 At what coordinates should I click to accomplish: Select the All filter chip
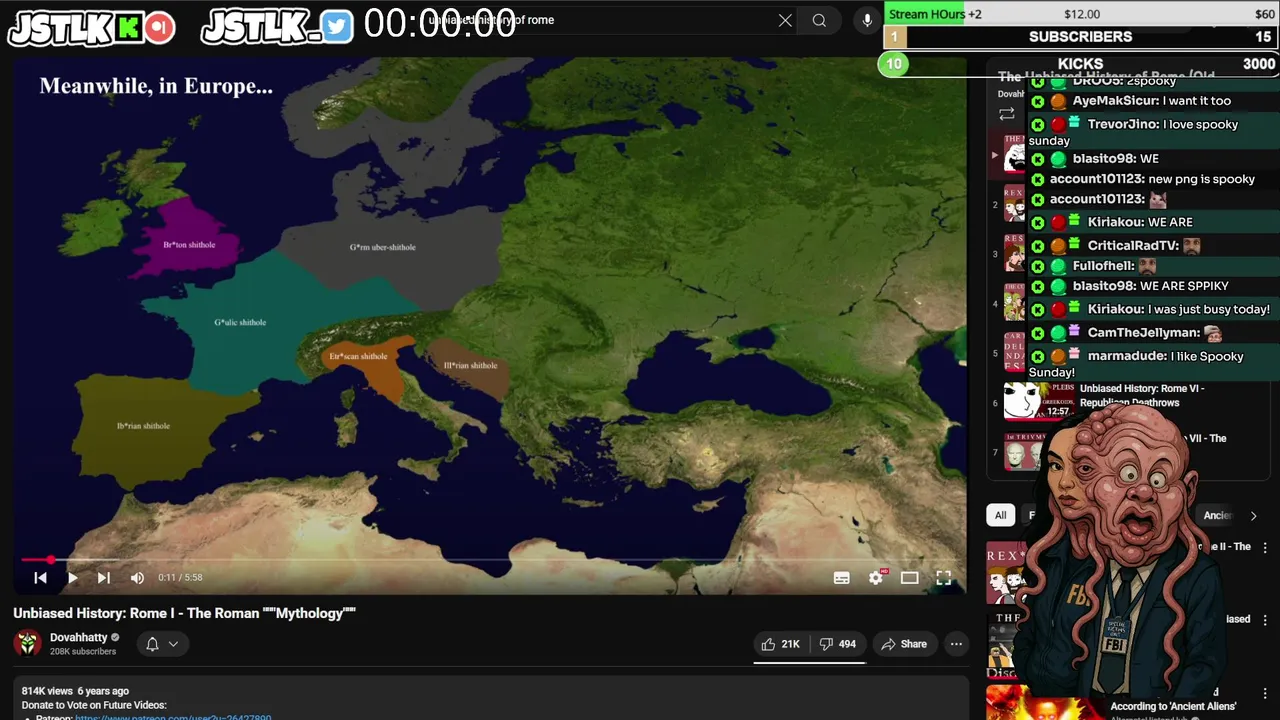(x=1000, y=515)
